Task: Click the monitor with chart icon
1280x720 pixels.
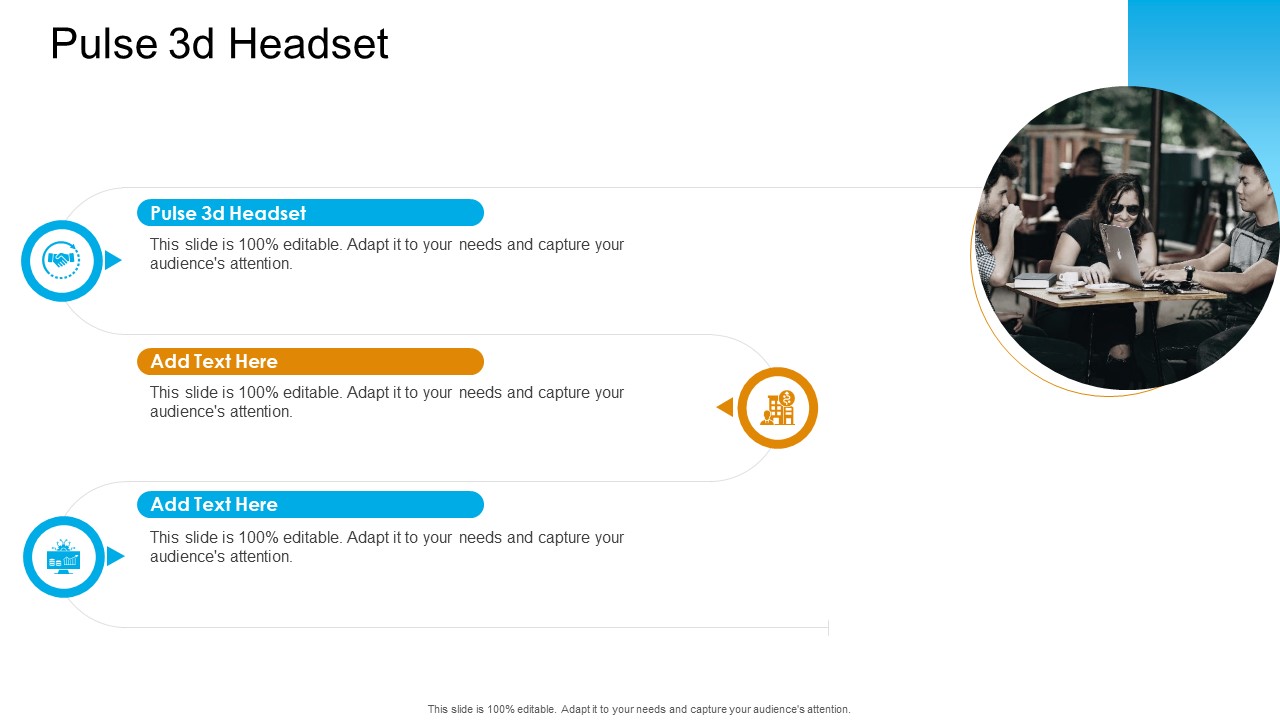Action: click(64, 557)
